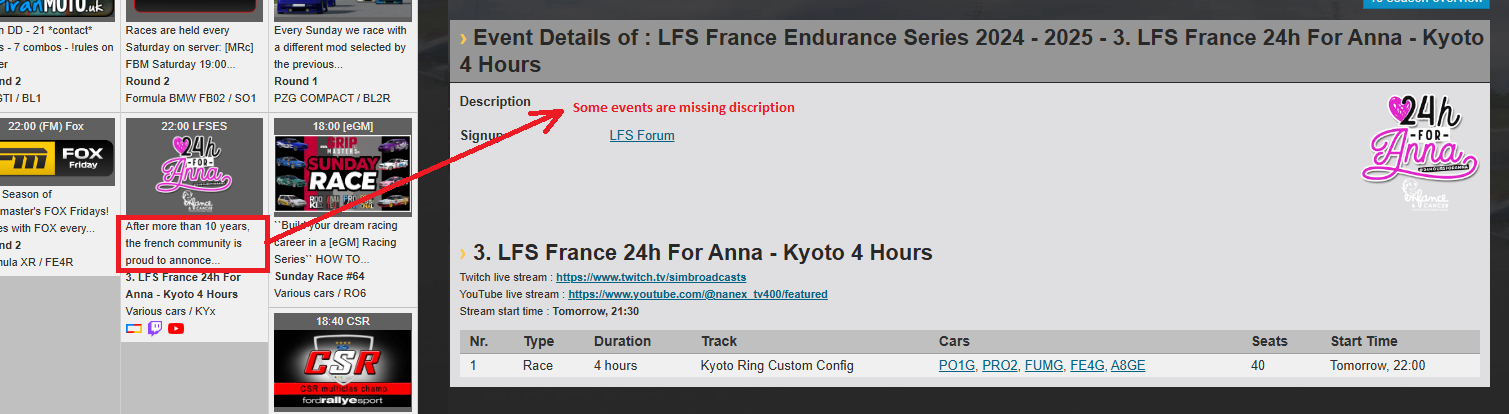Screen dimensions: 1509x414
Task: Open the YouTube nanex_tv400 stream link
Action: [x=698, y=294]
